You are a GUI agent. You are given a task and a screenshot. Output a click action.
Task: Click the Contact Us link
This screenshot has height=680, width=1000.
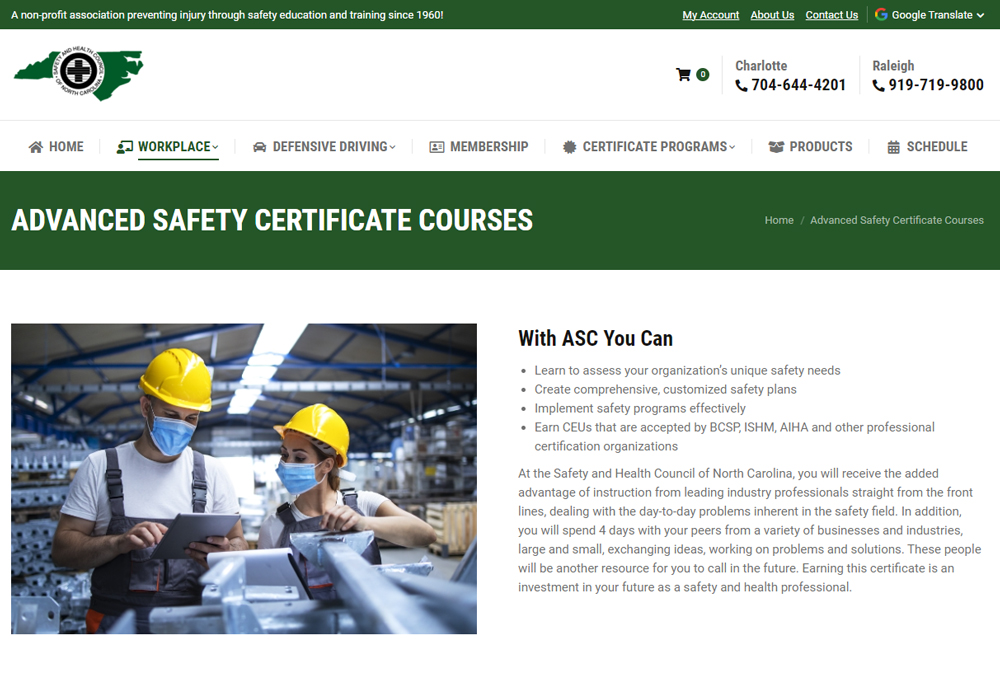[831, 14]
